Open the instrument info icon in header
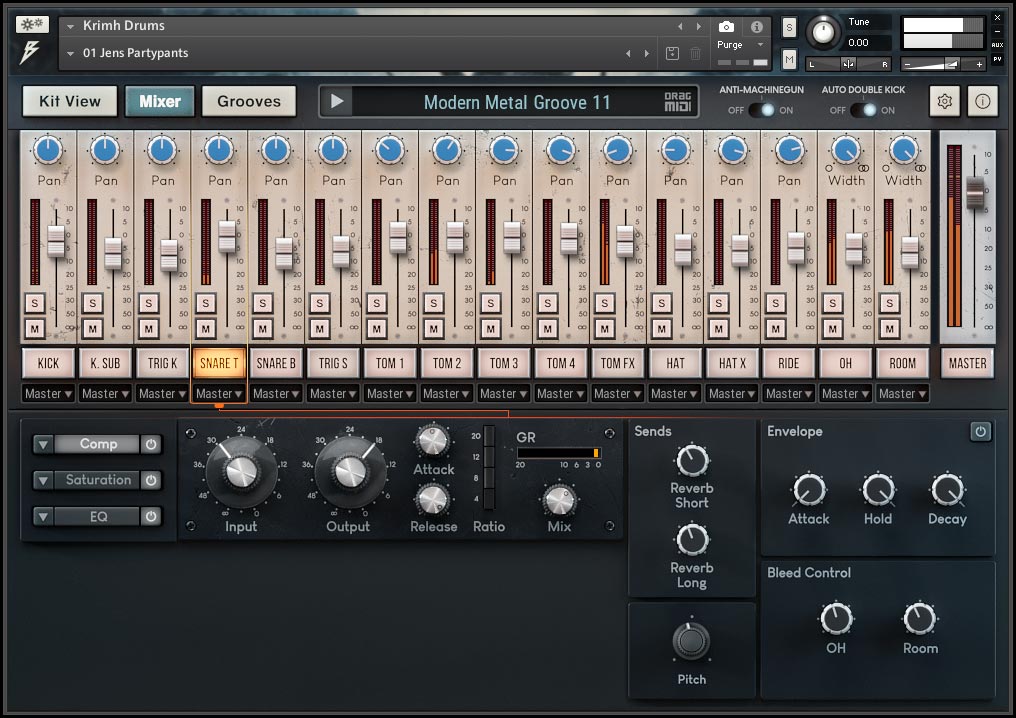 tap(756, 27)
